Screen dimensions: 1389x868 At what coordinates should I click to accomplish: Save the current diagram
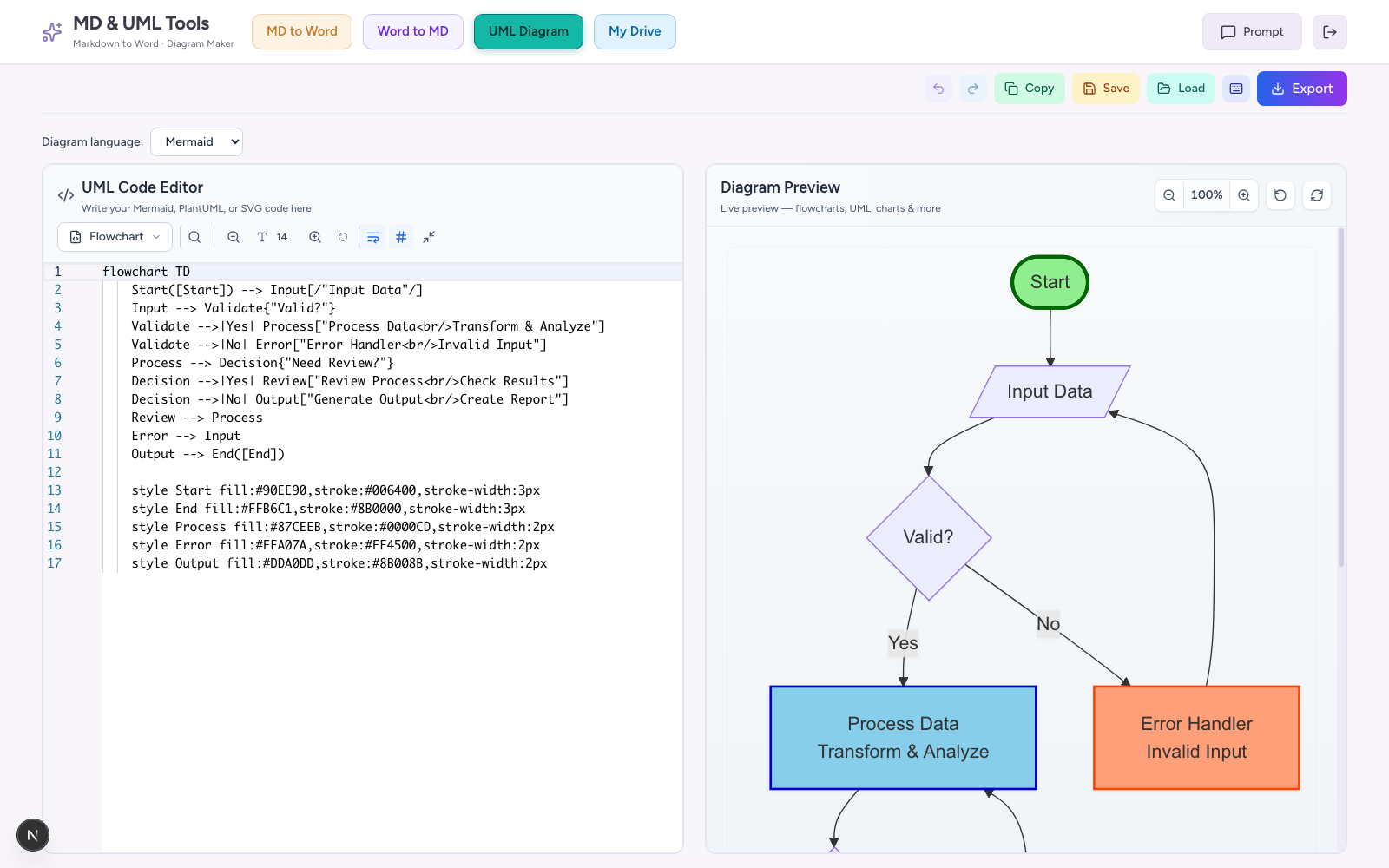1106,89
